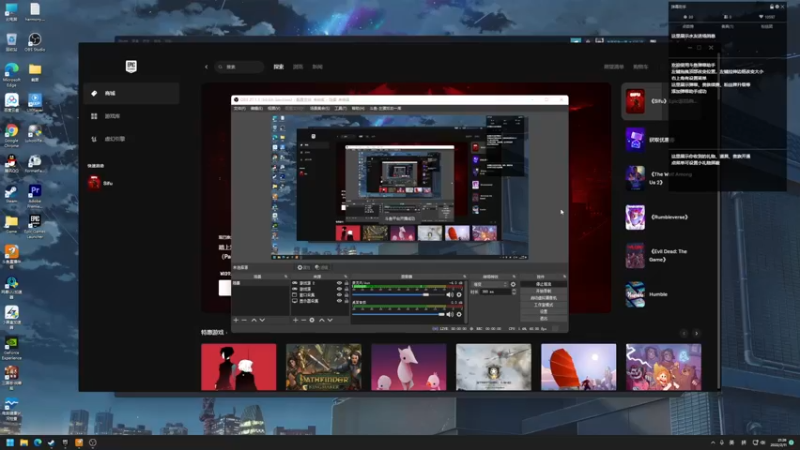Toggle visibility of the 窗口采集 source
Viewport: 800px width, 450px height.
tap(339, 295)
